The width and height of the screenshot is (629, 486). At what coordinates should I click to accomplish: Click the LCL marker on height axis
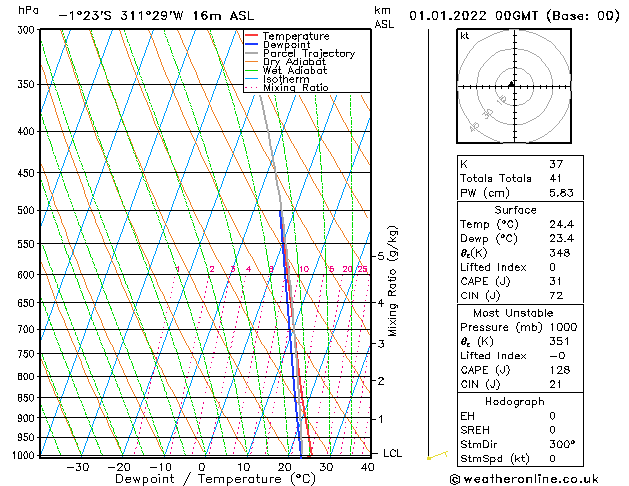392,453
